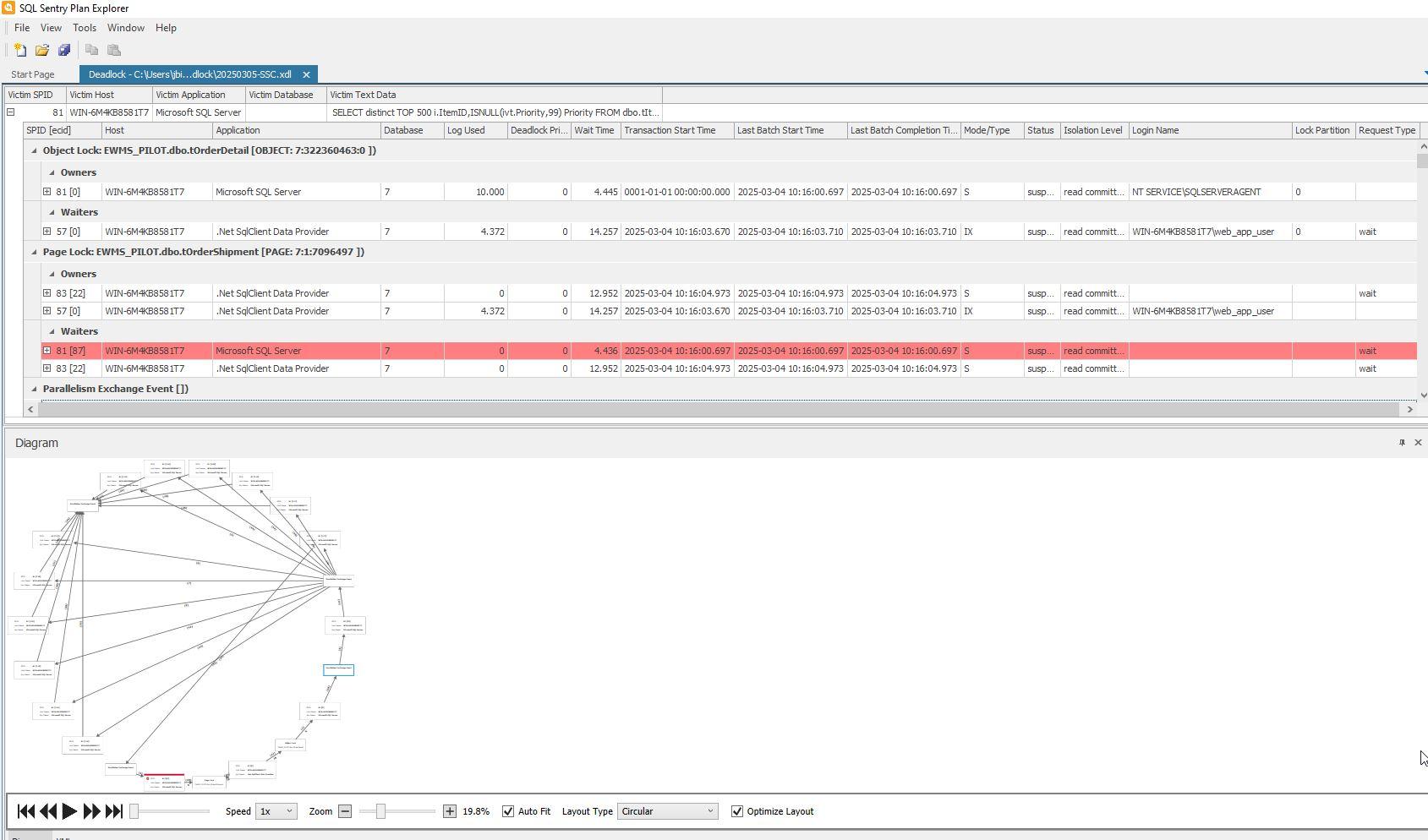Sort by the Log Used column header
Screen dimensions: 1428x840
[475, 130]
